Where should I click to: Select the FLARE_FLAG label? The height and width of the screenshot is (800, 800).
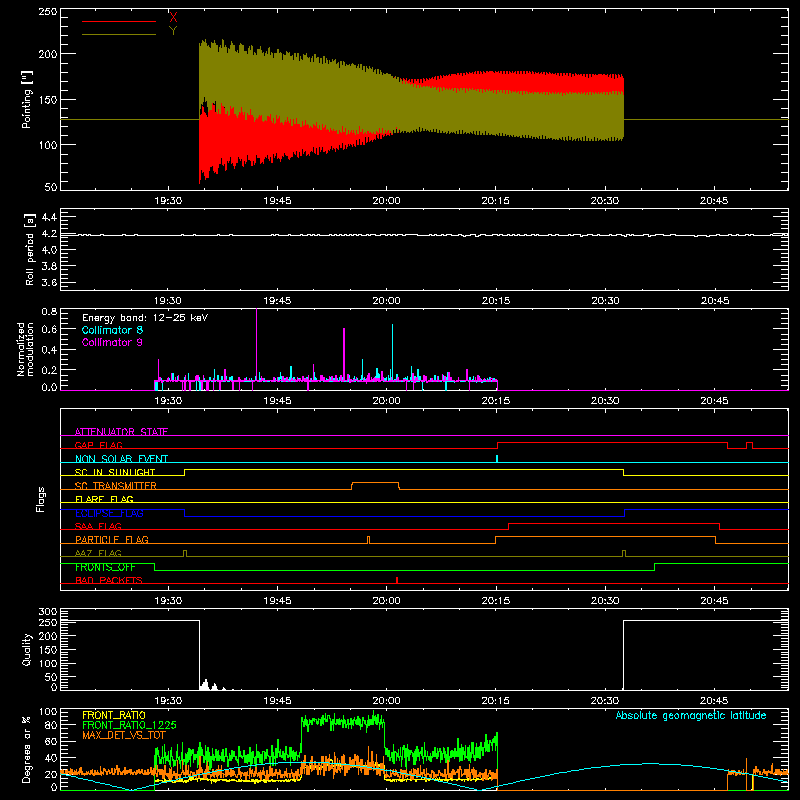[x=104, y=499]
